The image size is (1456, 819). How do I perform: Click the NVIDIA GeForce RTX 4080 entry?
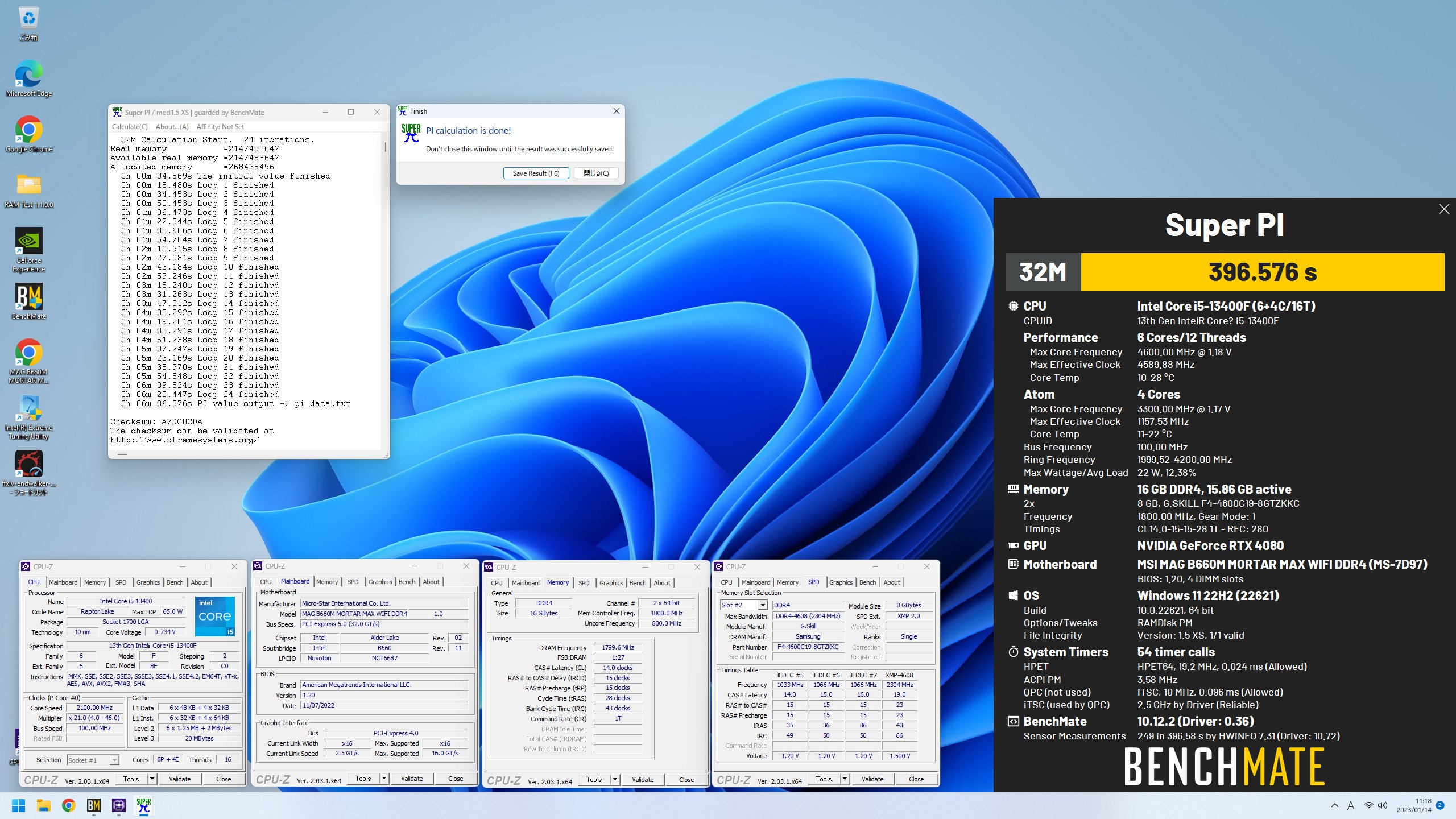[1210, 546]
